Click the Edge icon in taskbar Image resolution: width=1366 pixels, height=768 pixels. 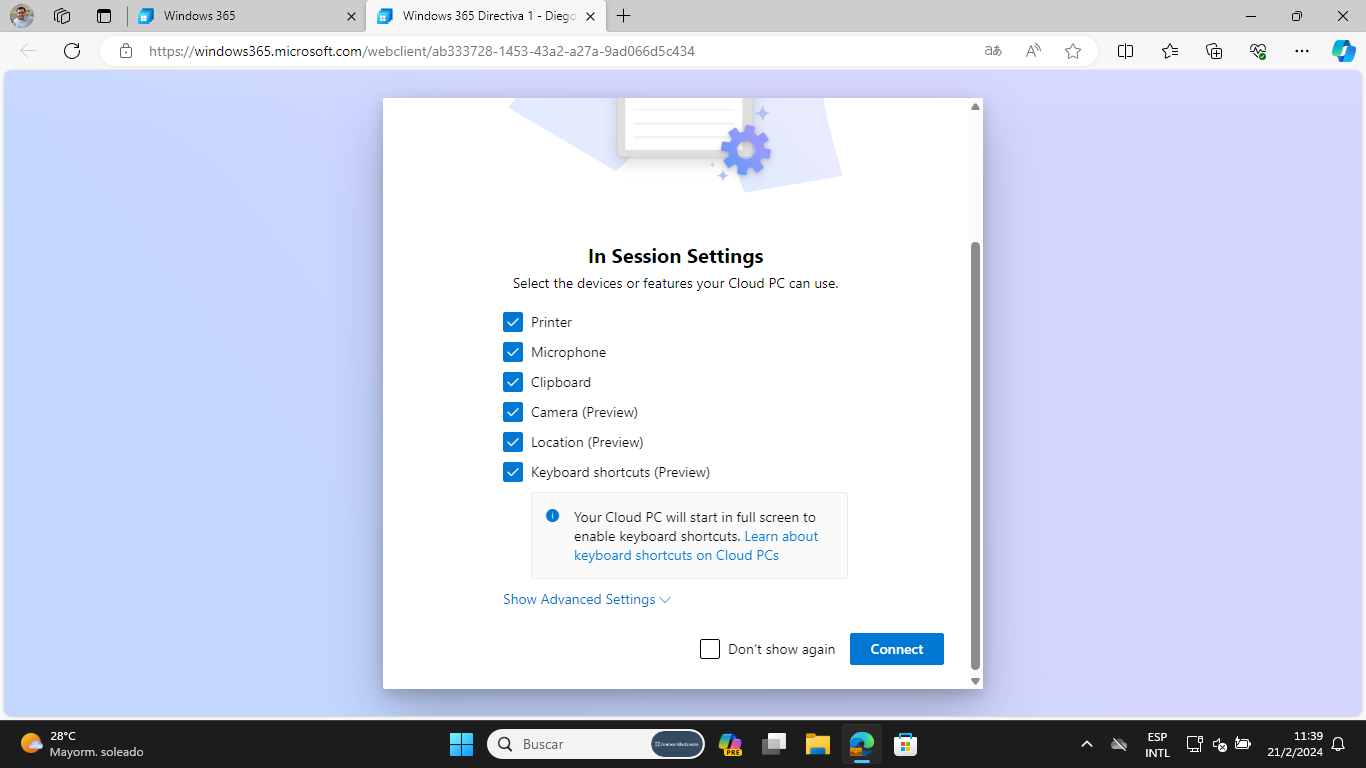coord(862,744)
